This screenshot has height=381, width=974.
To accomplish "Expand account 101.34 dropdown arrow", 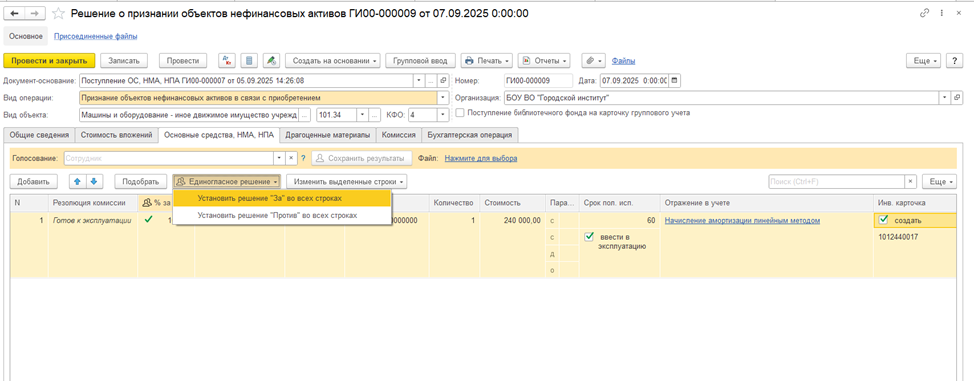I will pyautogui.click(x=363, y=115).
